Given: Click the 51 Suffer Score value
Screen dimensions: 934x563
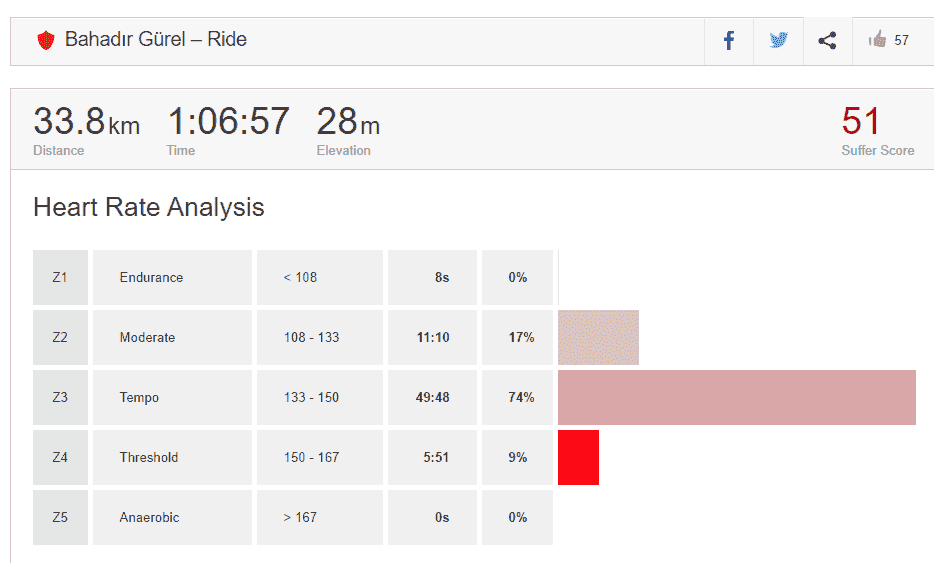Looking at the screenshot, I should click(x=861, y=122).
